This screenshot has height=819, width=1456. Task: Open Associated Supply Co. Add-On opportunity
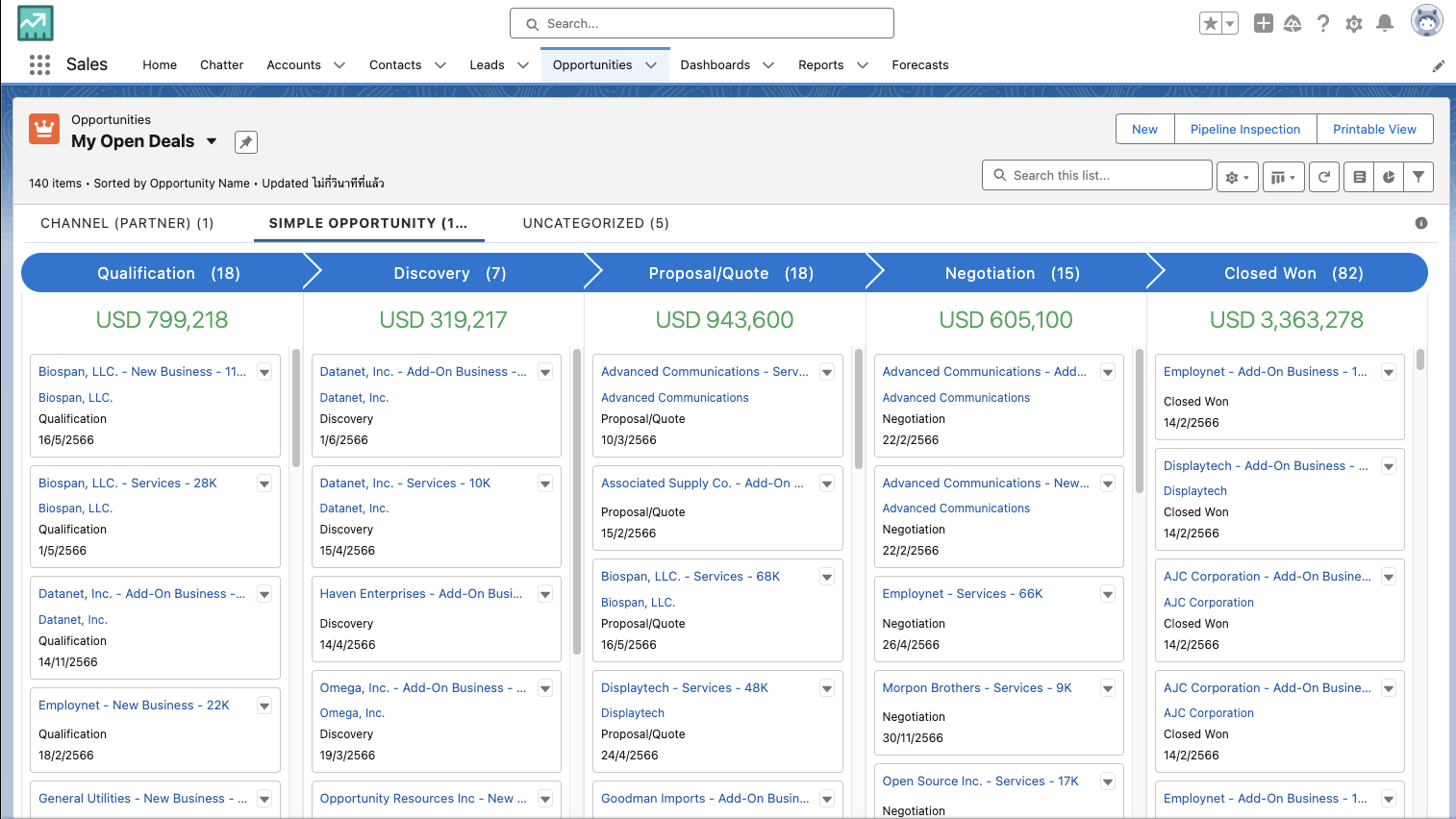[702, 484]
